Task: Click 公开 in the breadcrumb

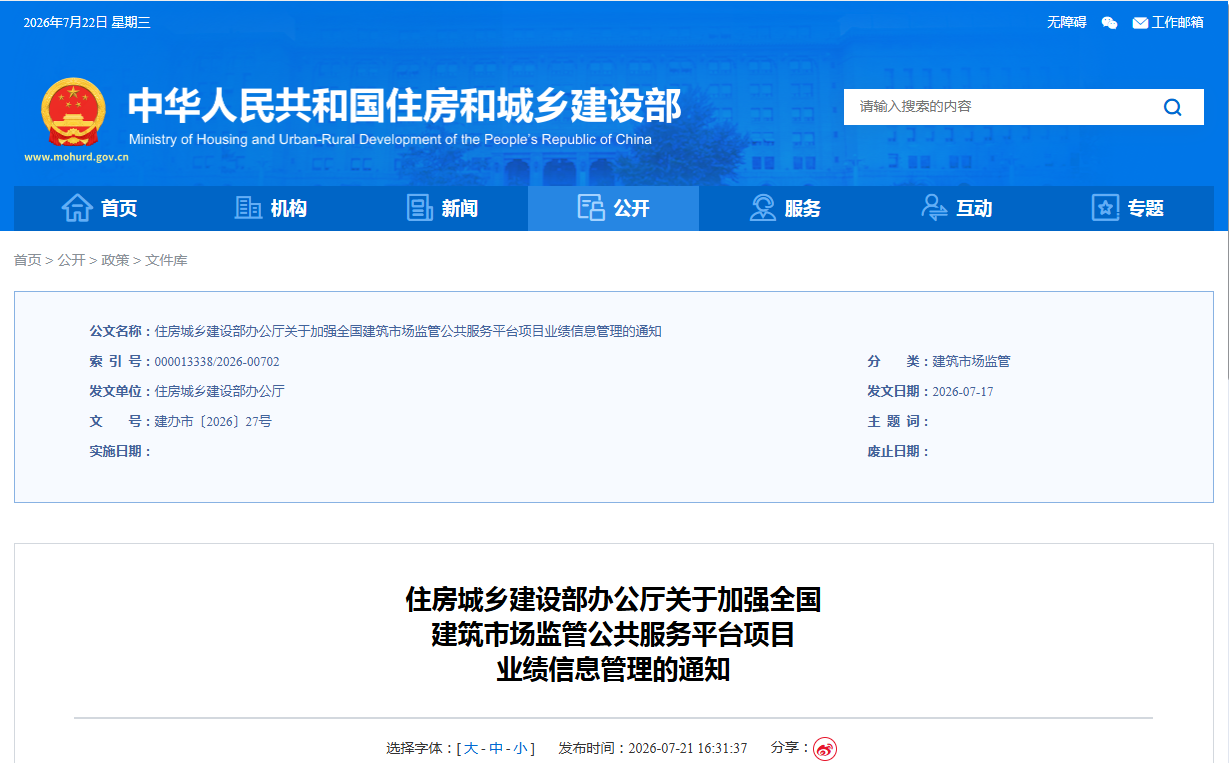Action: click(x=71, y=260)
